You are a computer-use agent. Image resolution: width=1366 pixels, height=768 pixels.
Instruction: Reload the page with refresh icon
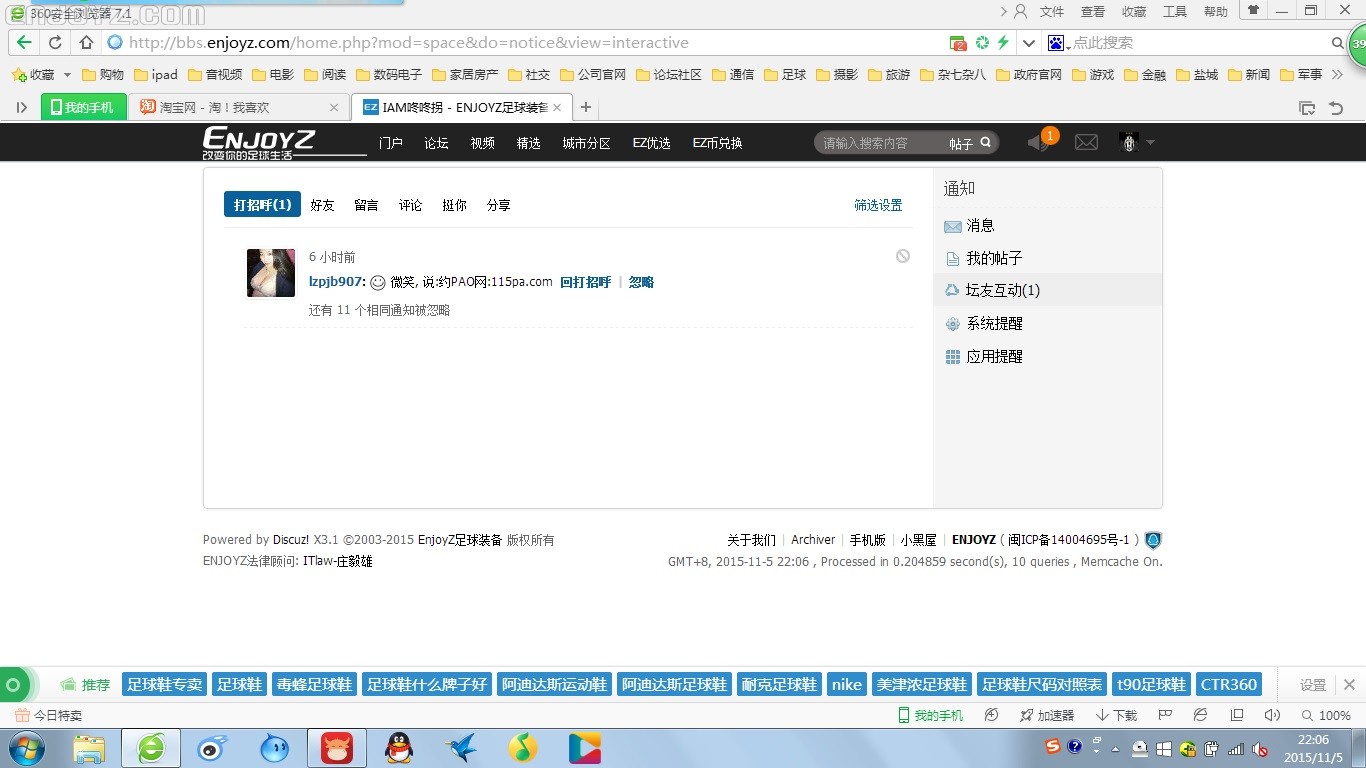tap(55, 43)
